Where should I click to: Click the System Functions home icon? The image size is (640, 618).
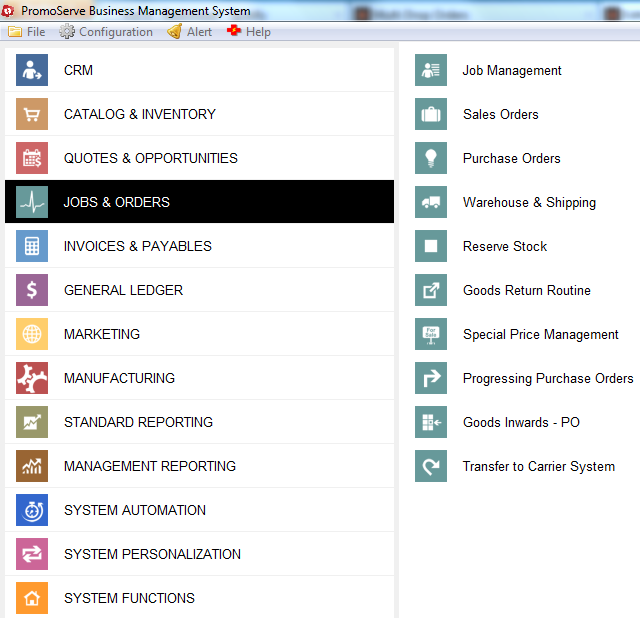[x=32, y=598]
